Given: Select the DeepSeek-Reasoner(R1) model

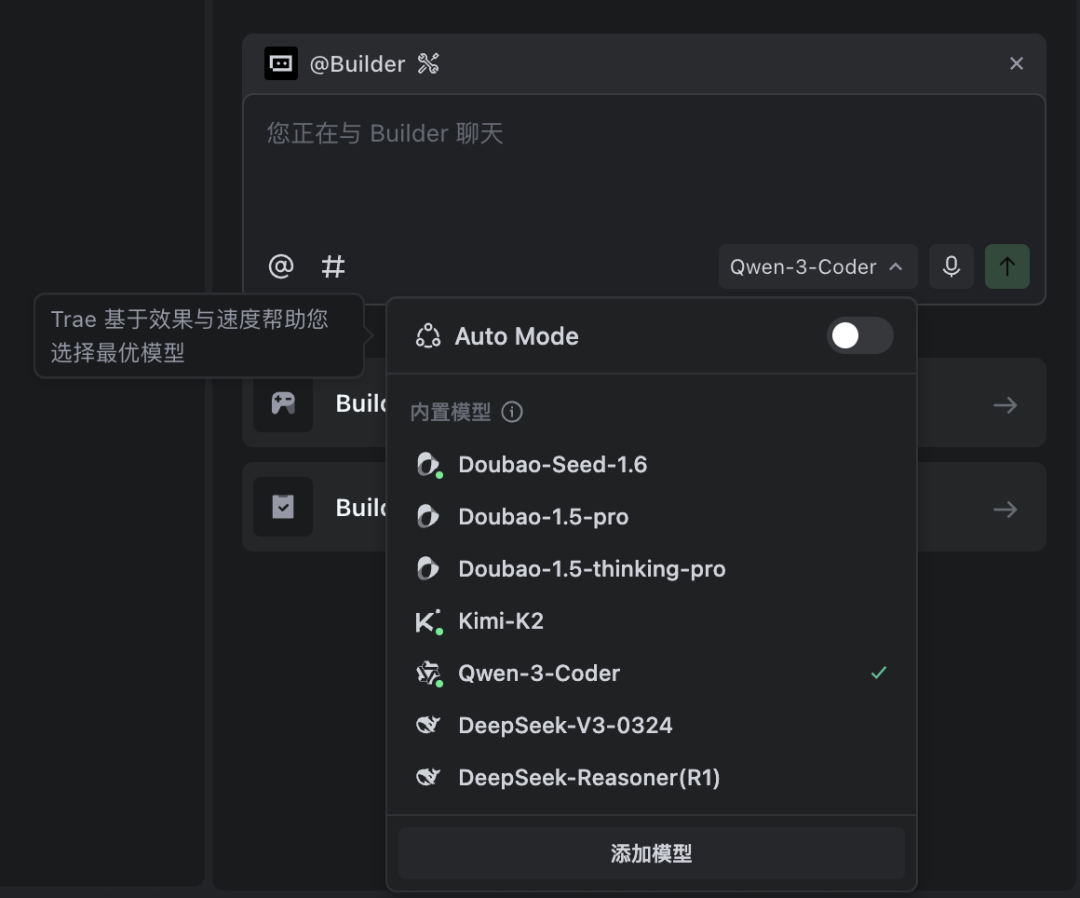Looking at the screenshot, I should (x=652, y=777).
